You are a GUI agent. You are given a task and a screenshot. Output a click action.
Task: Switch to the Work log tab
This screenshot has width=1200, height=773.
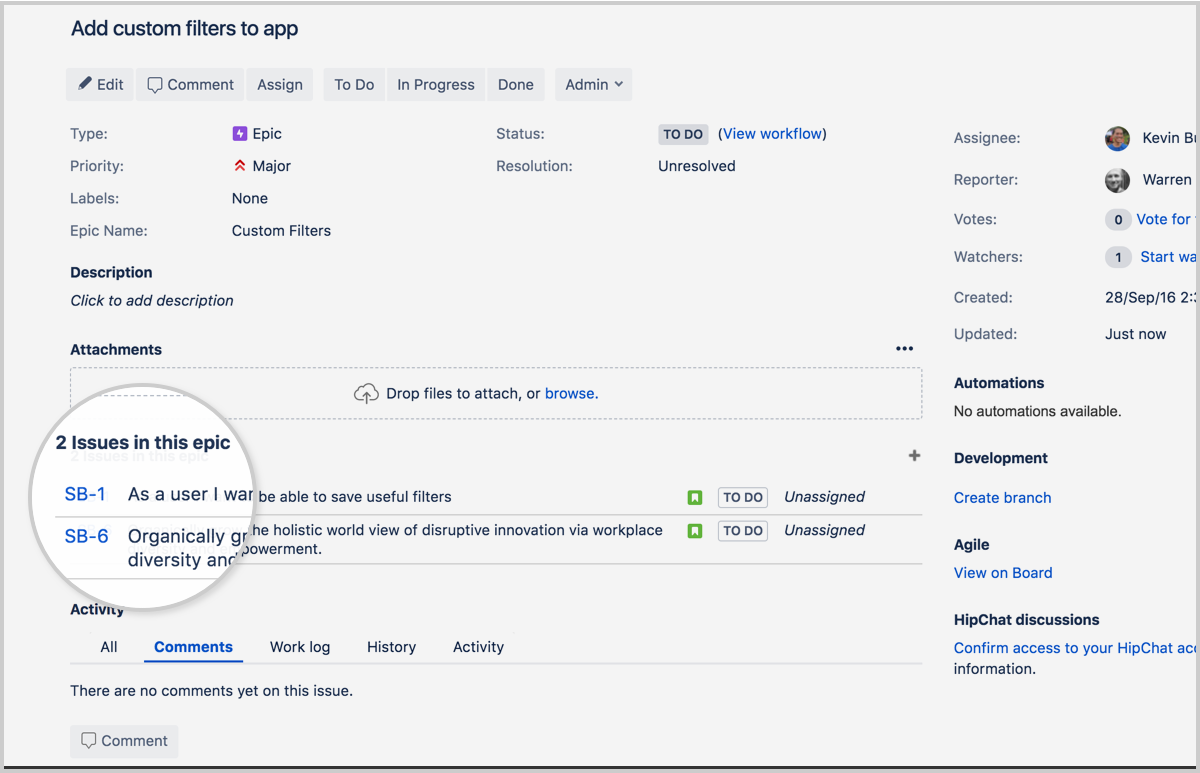300,647
